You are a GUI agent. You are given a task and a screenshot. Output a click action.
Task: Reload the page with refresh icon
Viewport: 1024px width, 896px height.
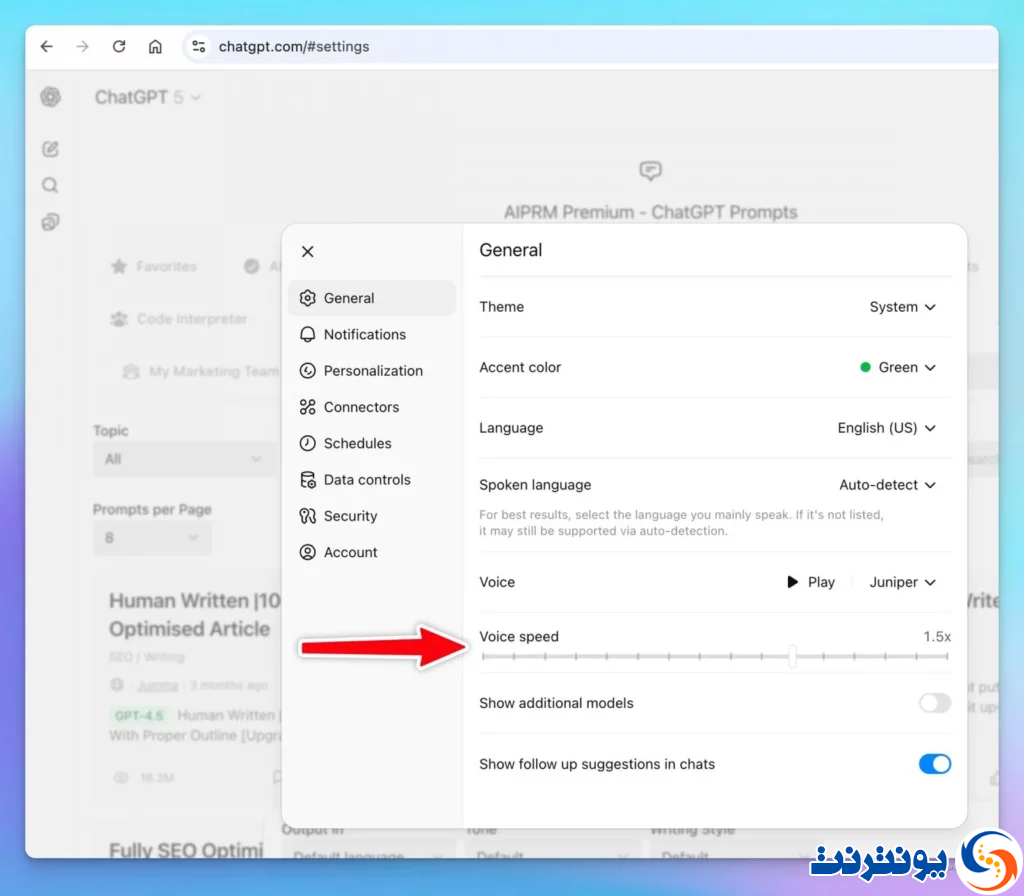pos(119,46)
